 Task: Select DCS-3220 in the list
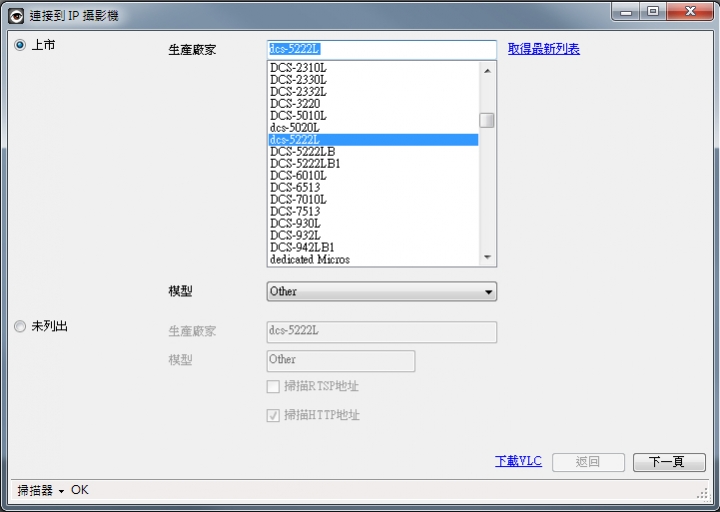(x=373, y=104)
